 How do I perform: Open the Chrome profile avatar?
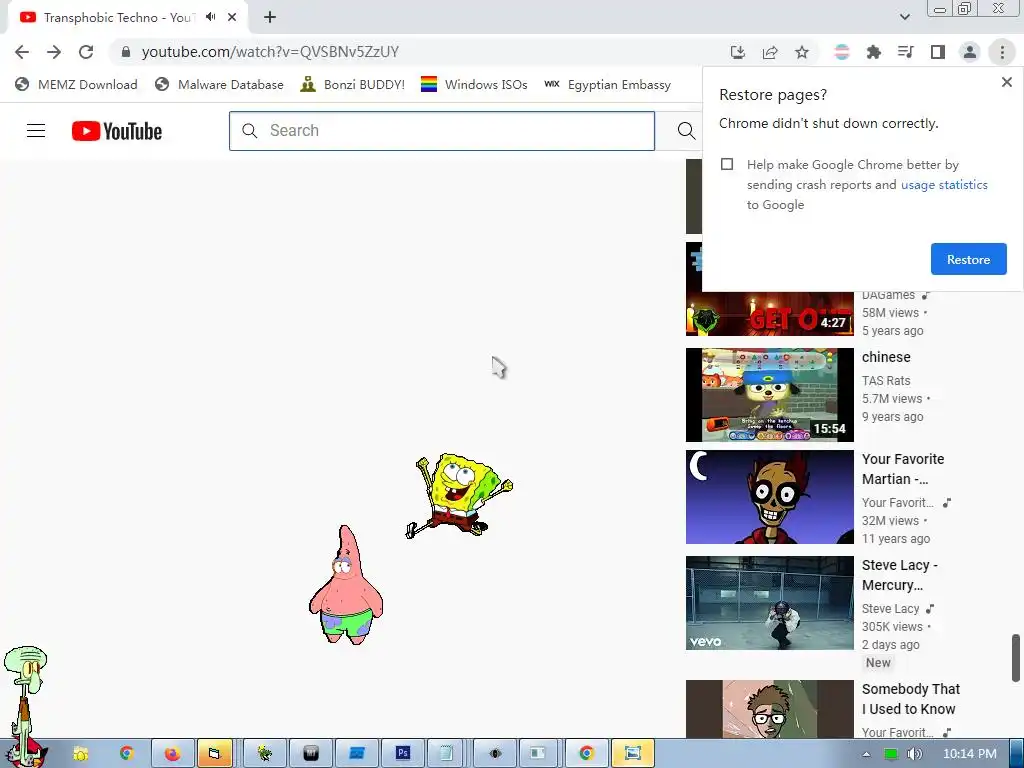coord(970,52)
